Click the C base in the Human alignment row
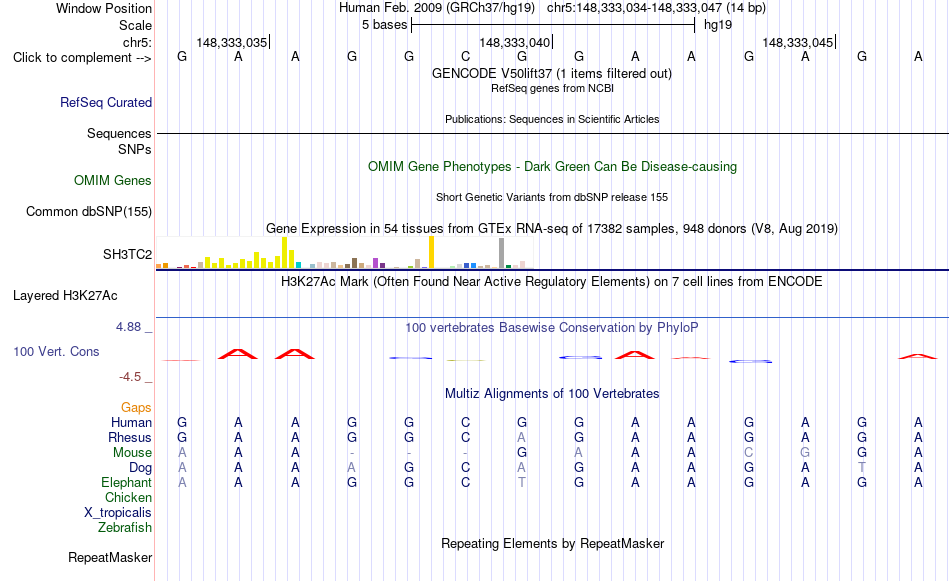 point(465,422)
